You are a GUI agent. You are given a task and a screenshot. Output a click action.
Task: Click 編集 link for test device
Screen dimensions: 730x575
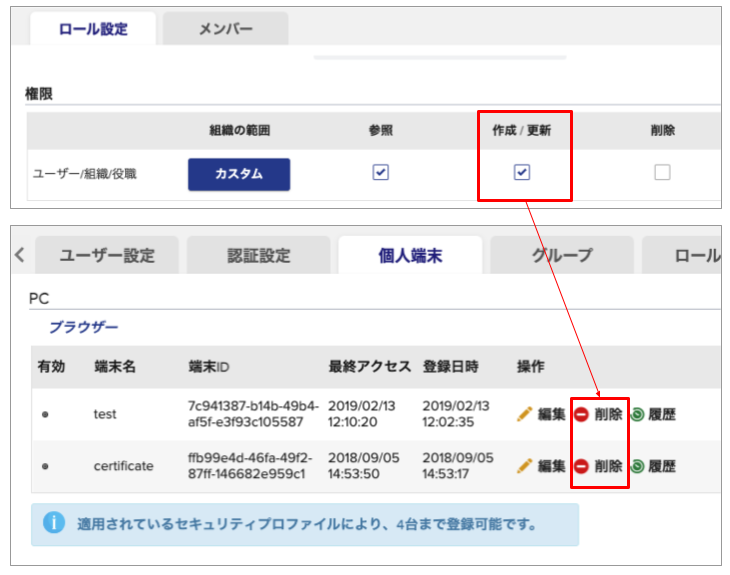pos(552,414)
